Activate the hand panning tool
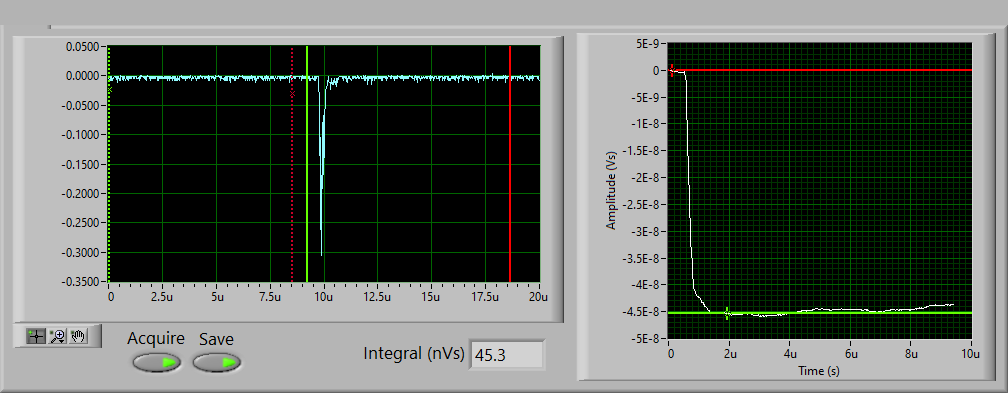Viewport: 1008px width, 393px height. [77, 336]
